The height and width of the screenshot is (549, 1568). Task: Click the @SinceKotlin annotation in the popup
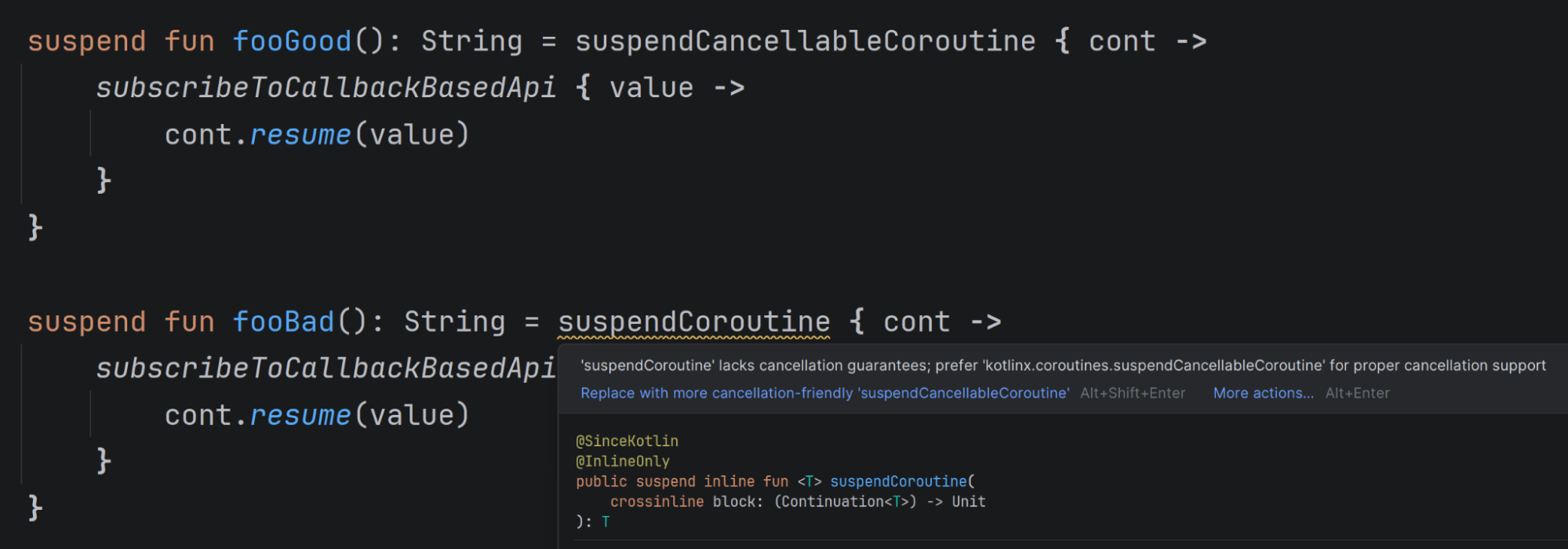627,442
